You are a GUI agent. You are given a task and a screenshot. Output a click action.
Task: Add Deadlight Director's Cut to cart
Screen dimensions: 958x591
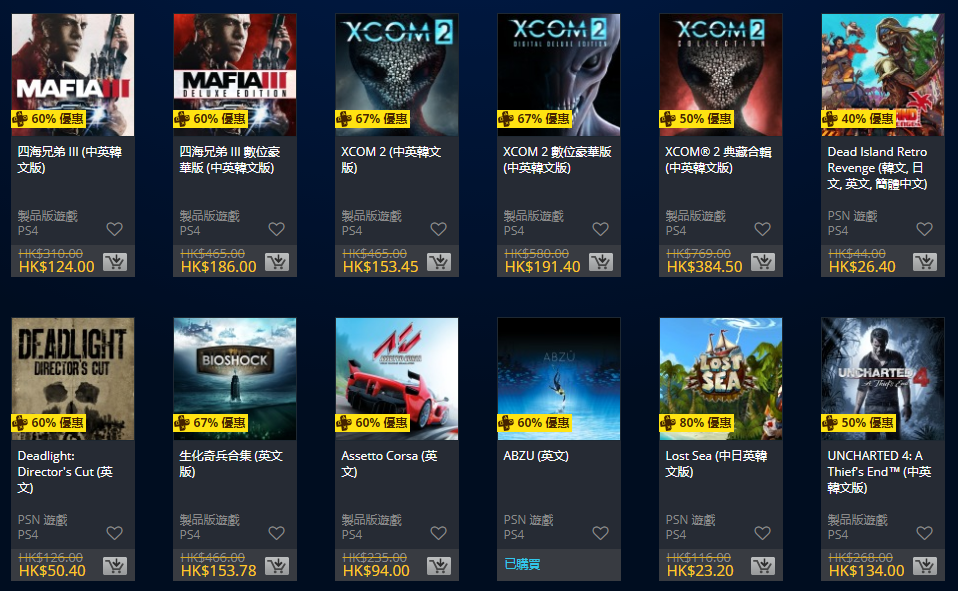coord(115,566)
